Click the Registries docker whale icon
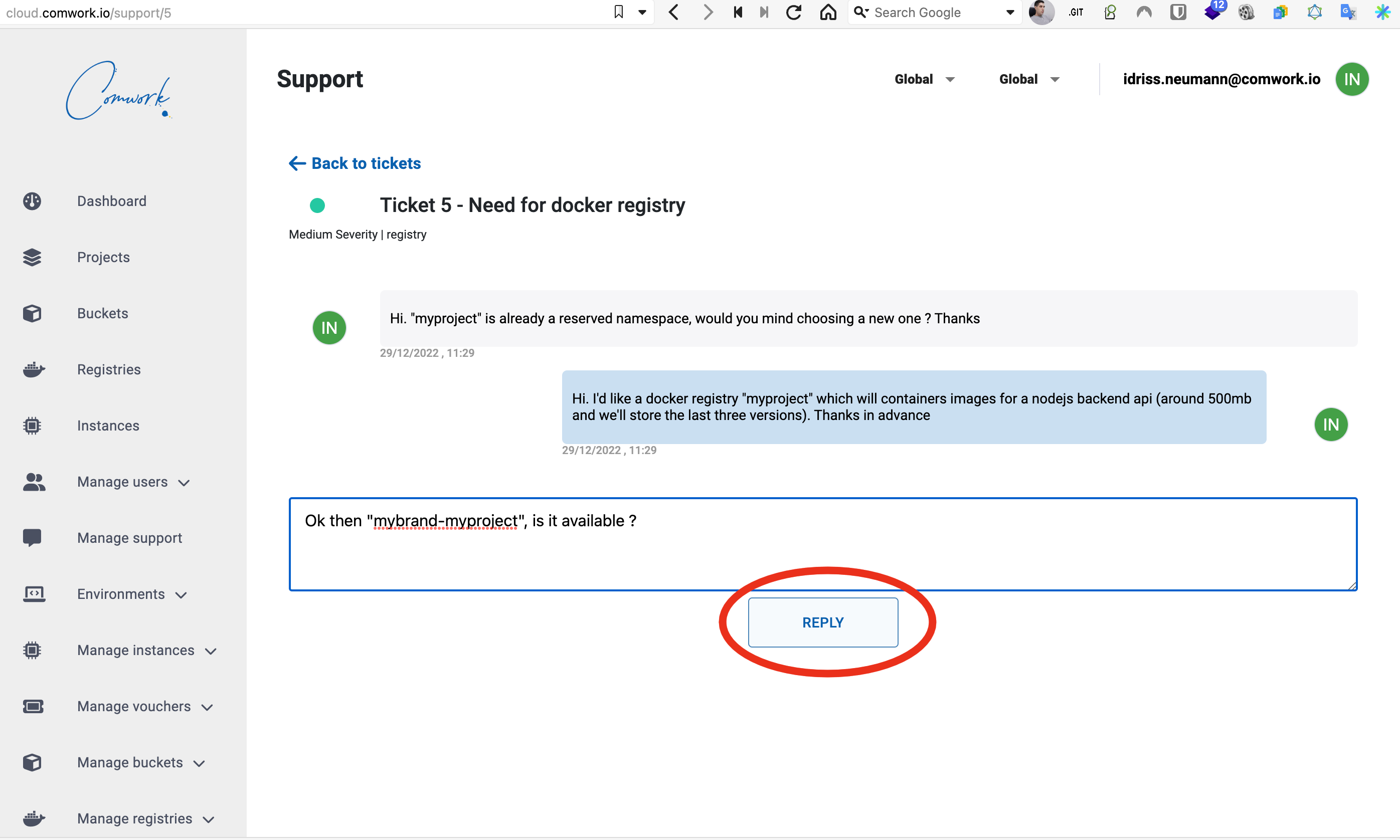 [x=34, y=369]
